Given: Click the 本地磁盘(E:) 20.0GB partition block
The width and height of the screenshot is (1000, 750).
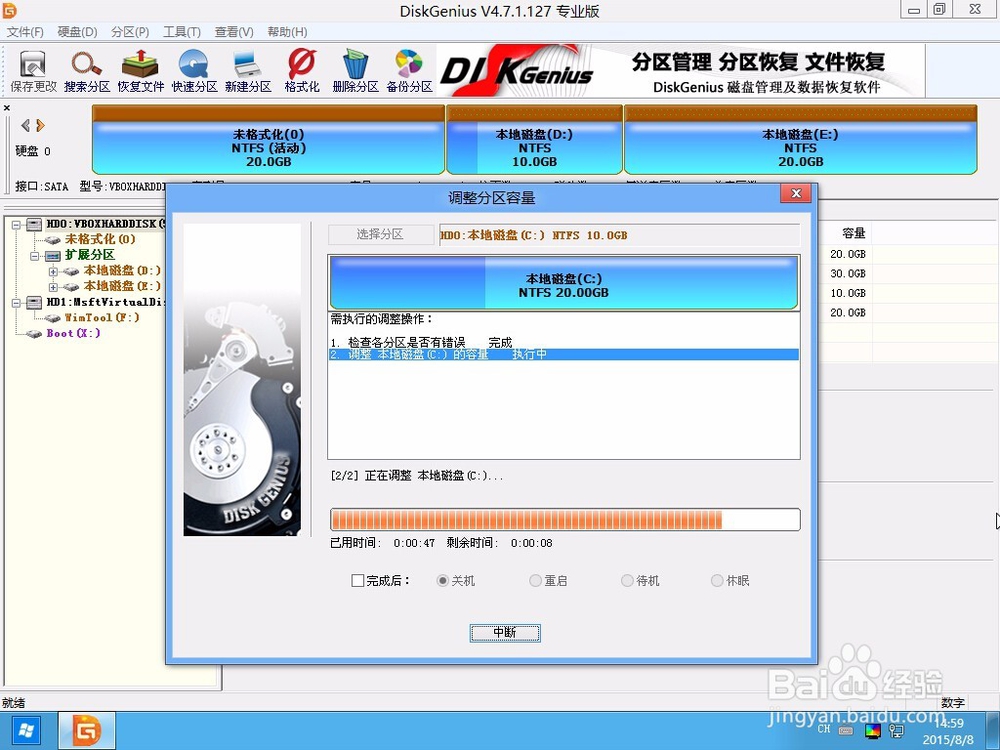Looking at the screenshot, I should point(800,140).
